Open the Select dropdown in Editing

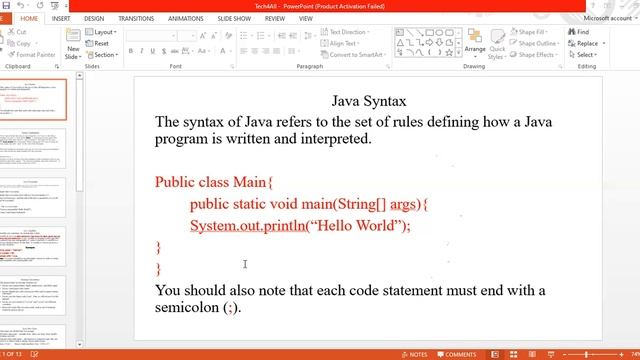click(583, 55)
